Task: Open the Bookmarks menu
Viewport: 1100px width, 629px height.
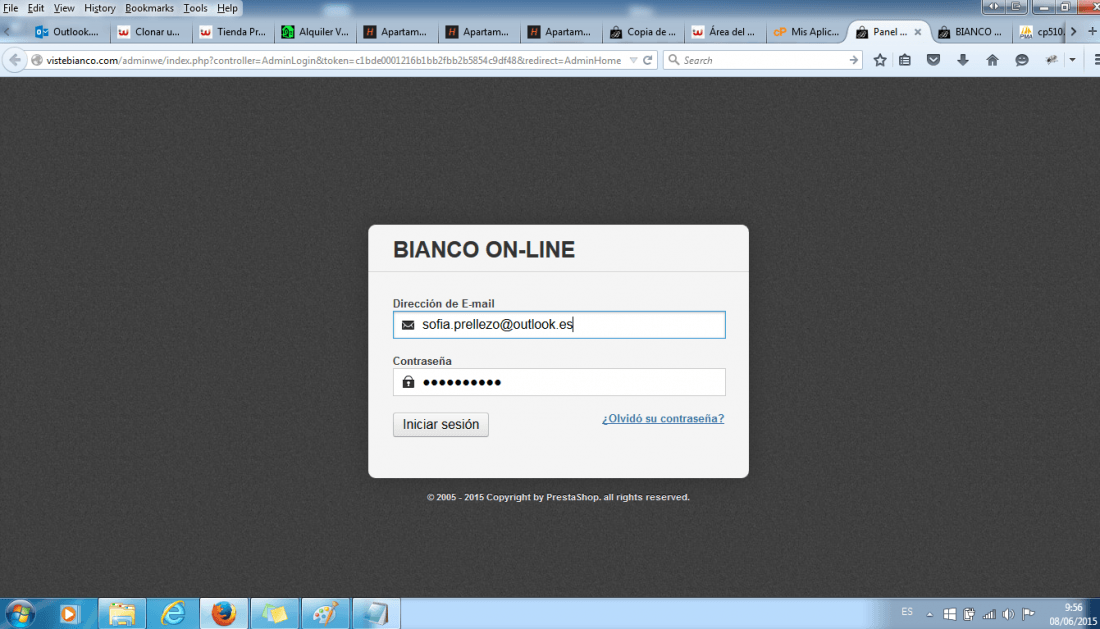Action: (x=149, y=8)
